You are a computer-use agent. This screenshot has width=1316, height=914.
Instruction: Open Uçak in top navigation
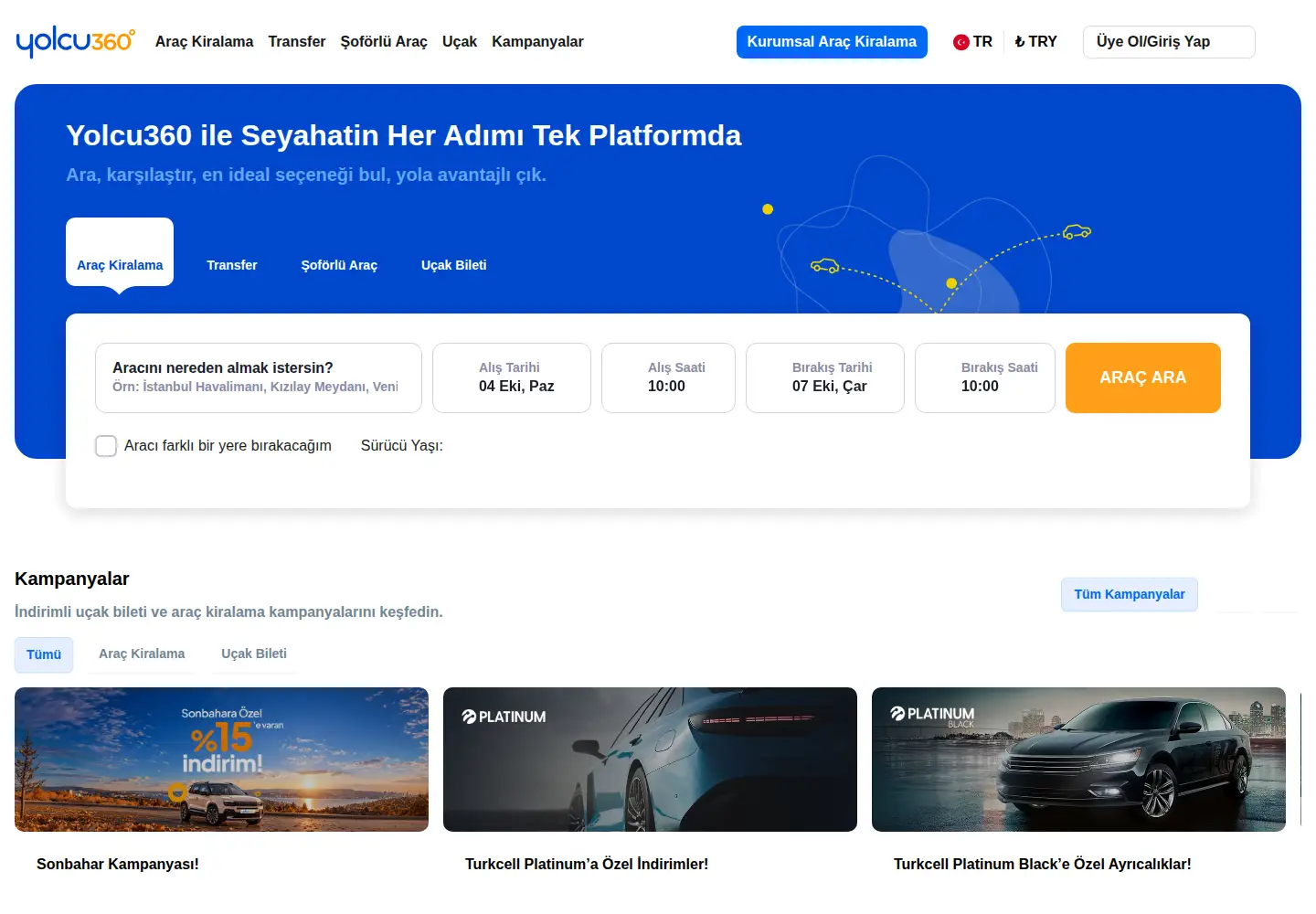coord(460,42)
